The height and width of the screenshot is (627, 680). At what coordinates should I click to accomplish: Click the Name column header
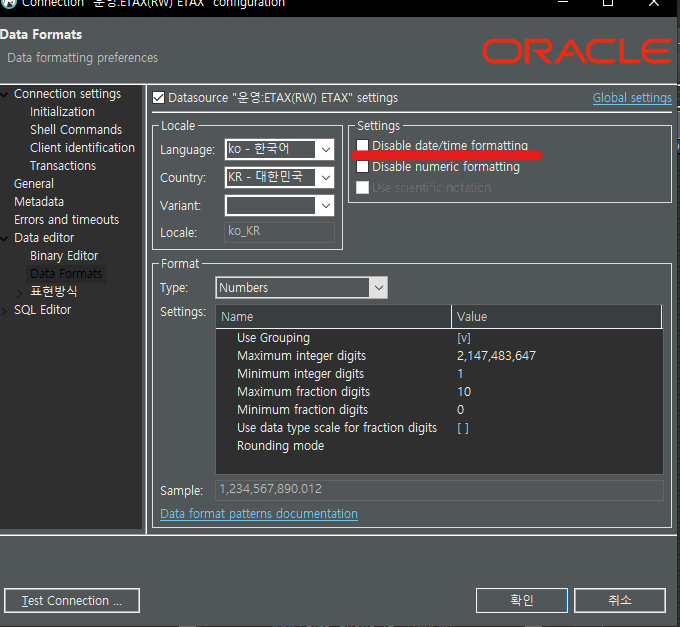333,317
